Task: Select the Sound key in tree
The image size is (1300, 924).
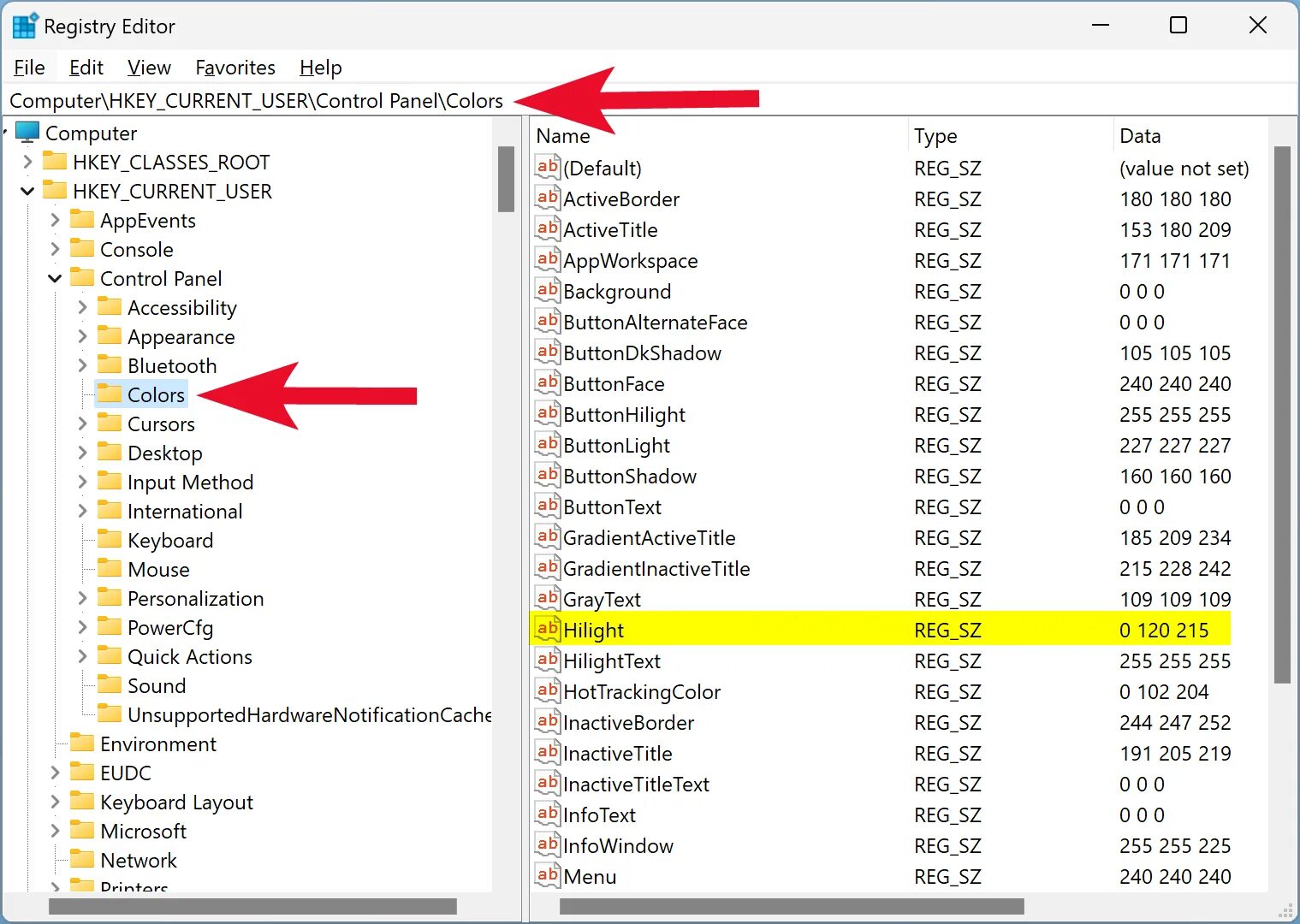Action: tap(157, 685)
